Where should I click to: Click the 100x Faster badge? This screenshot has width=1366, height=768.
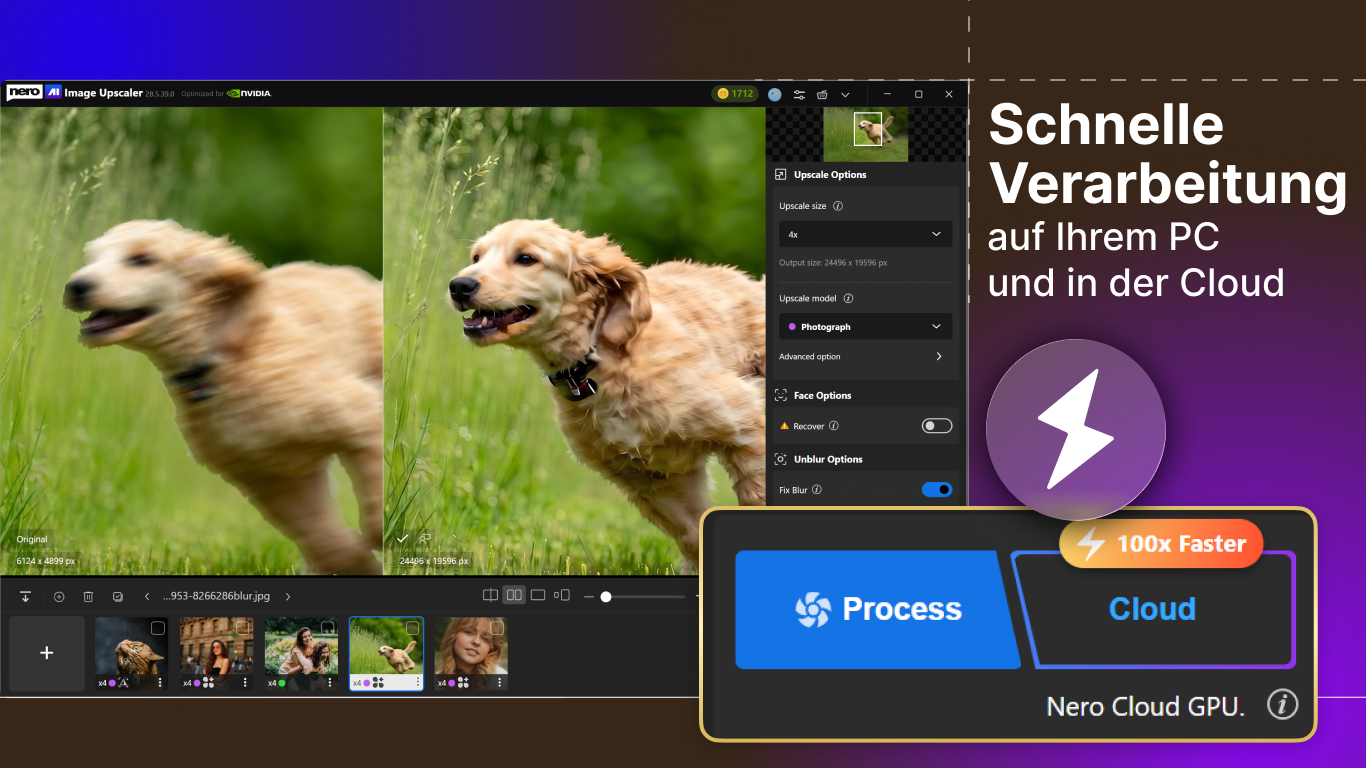pyautogui.click(x=1161, y=544)
